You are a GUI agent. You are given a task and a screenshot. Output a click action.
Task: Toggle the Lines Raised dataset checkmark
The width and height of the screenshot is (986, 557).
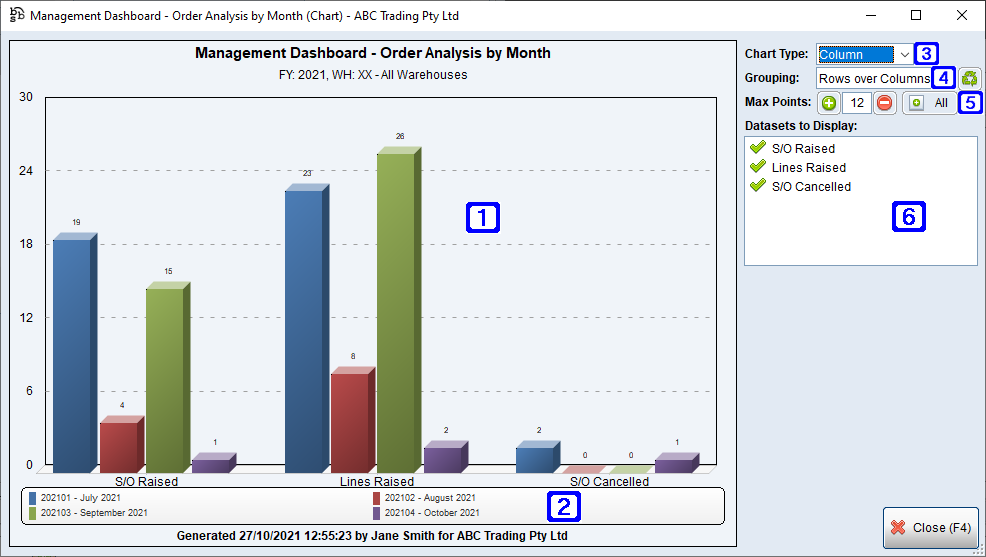click(x=758, y=168)
